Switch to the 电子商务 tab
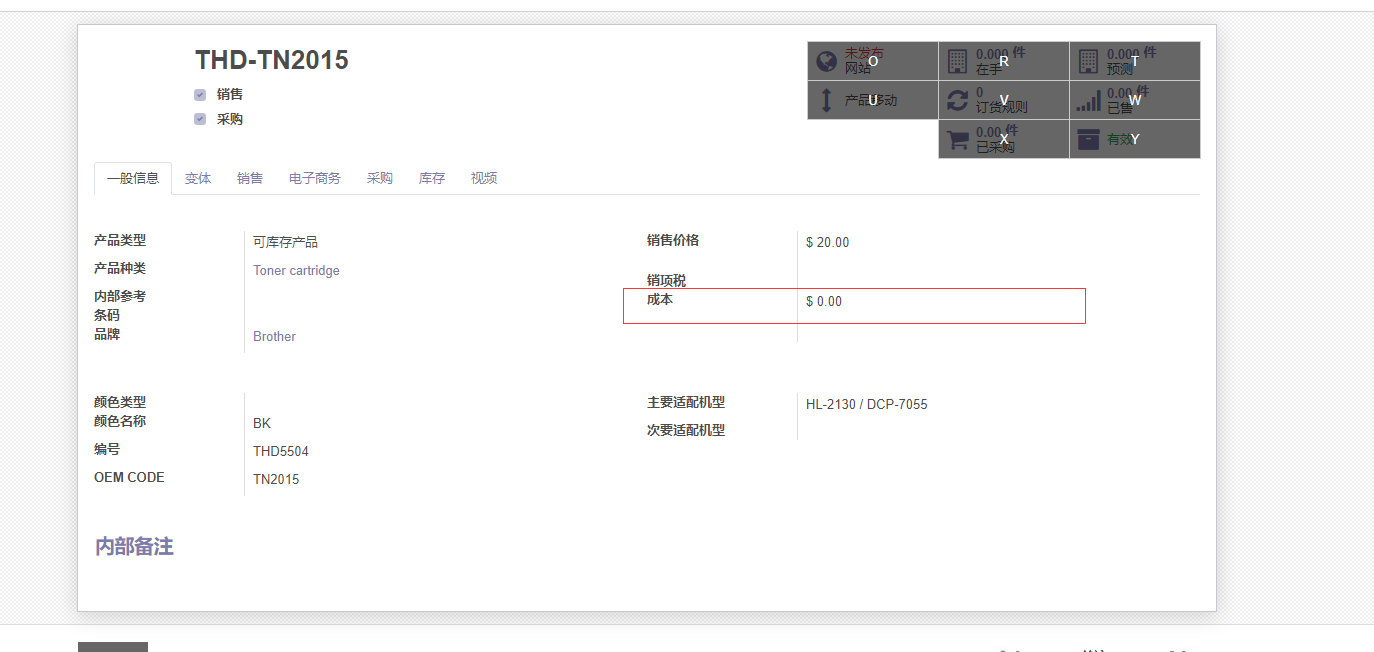The width and height of the screenshot is (1374, 652). pos(315,178)
